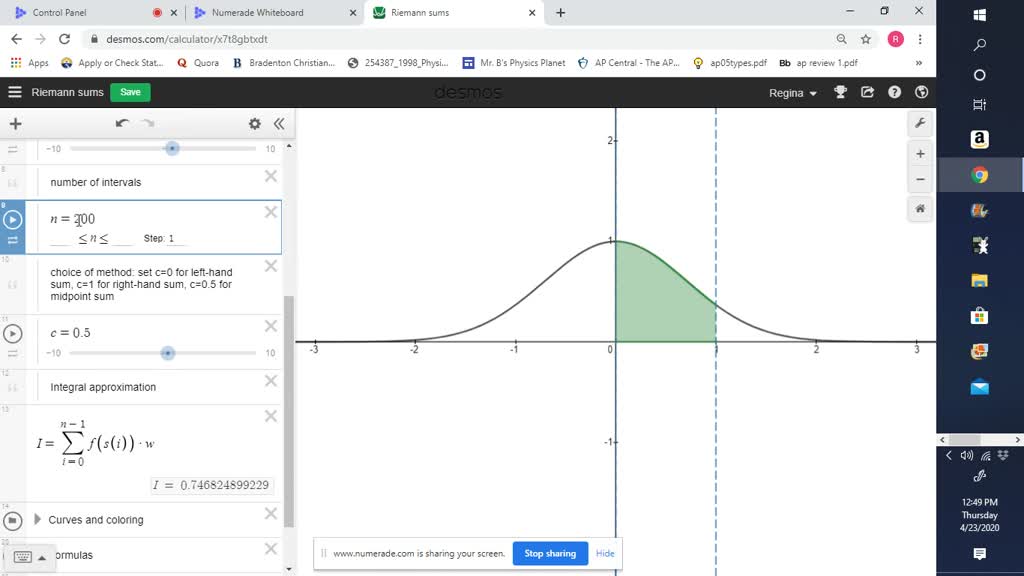The width and height of the screenshot is (1024, 576).
Task: Play the animation for the n slider
Action: (x=11, y=219)
